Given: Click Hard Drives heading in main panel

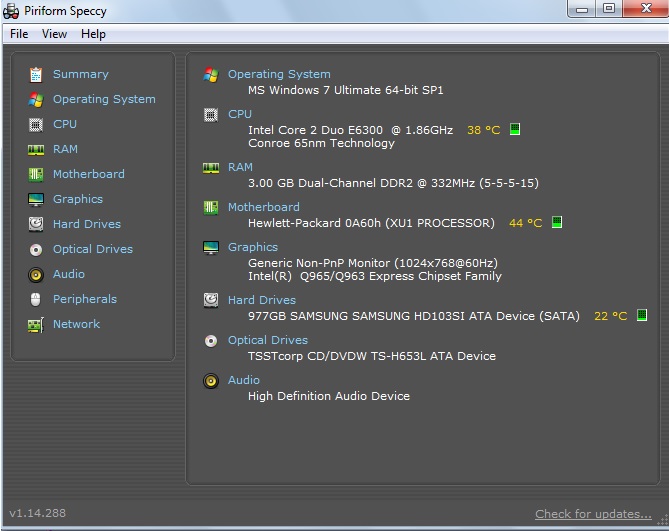Looking at the screenshot, I should point(262,300).
